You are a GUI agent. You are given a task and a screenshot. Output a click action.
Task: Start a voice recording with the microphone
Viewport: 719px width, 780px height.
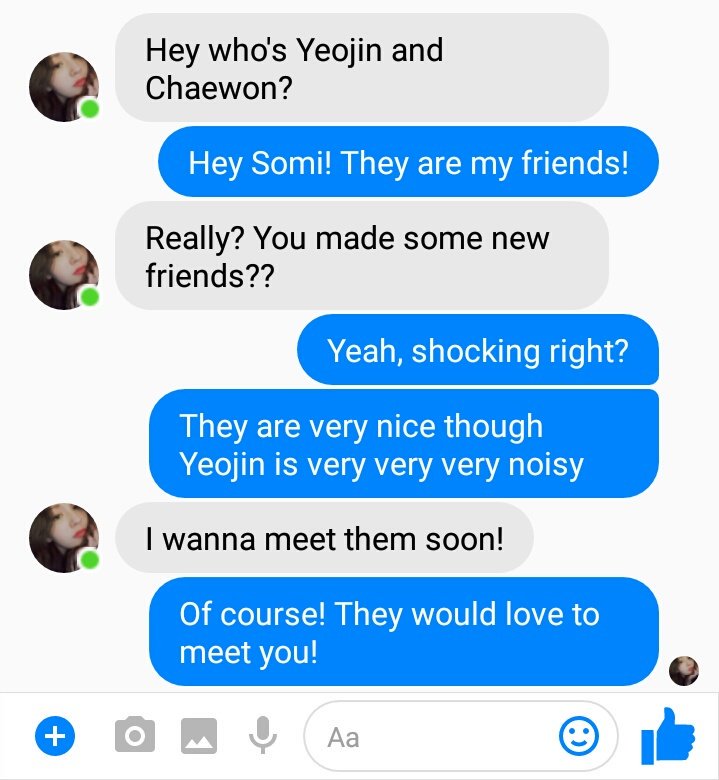pos(263,735)
